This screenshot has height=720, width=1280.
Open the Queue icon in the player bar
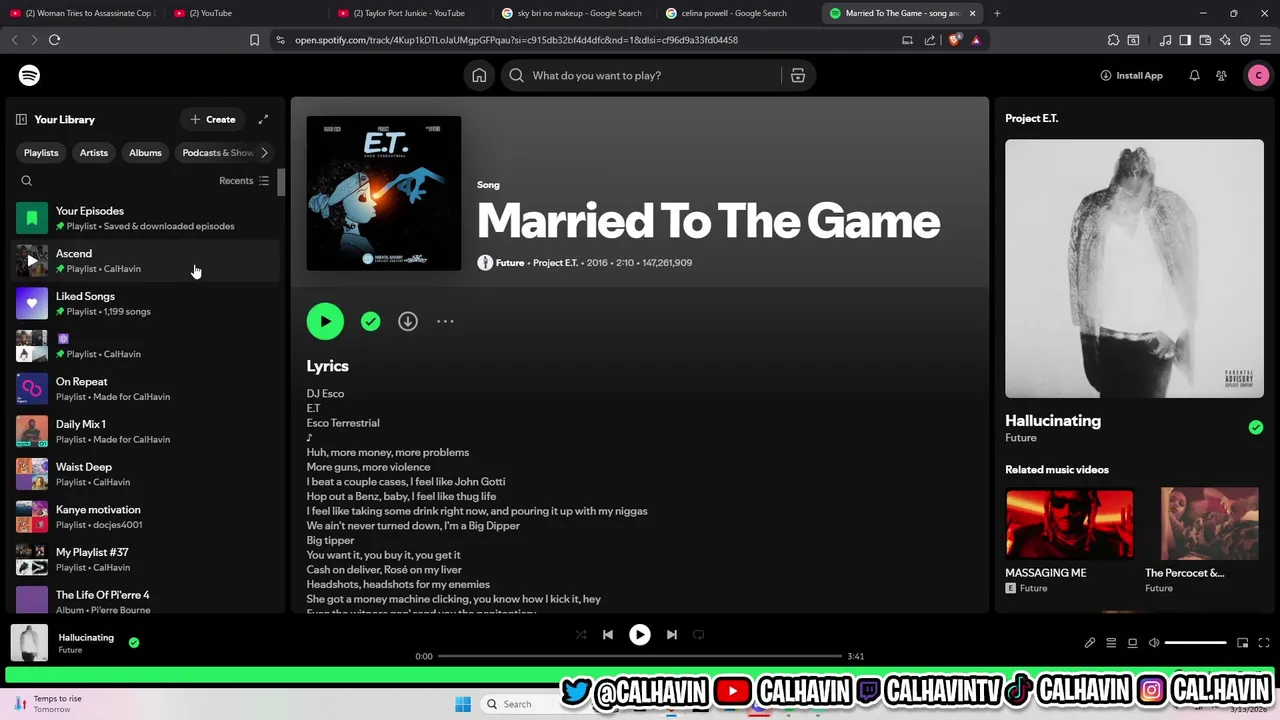(1111, 643)
